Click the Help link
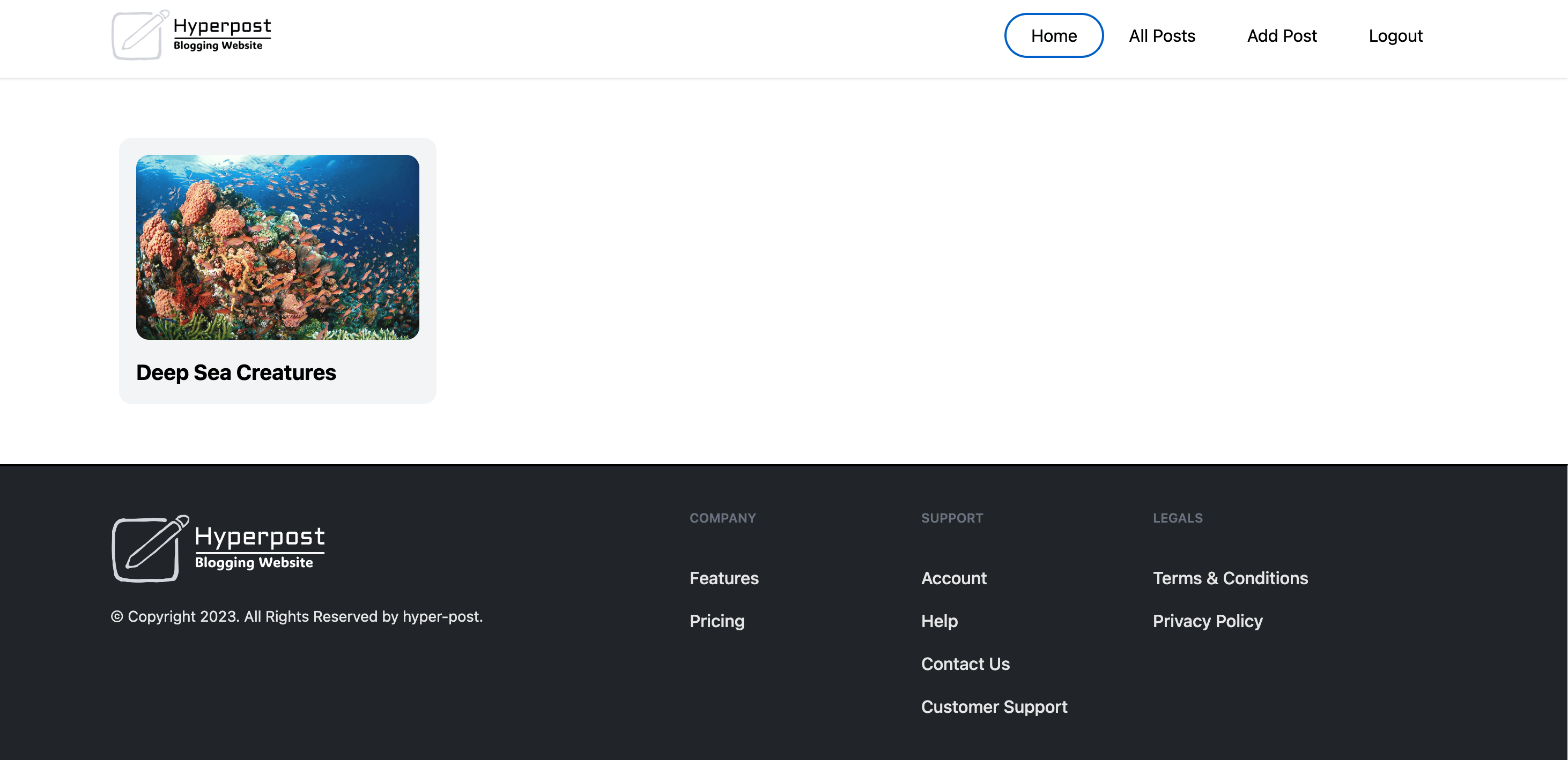This screenshot has height=760, width=1568. (939, 621)
